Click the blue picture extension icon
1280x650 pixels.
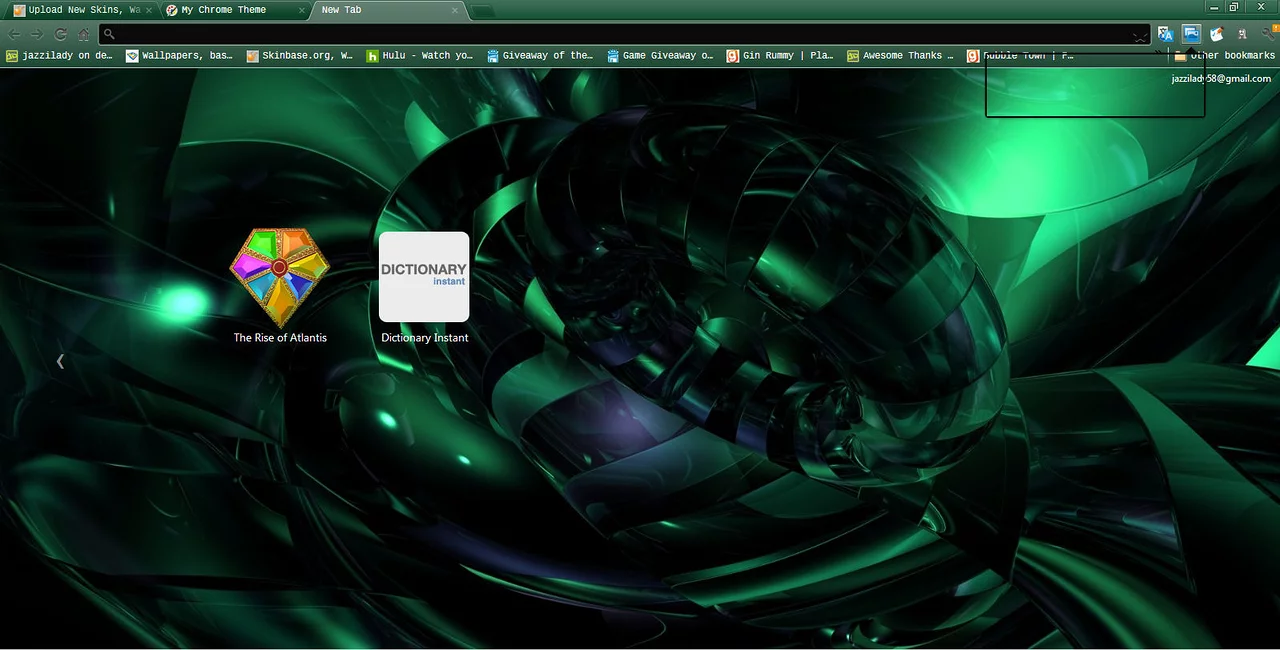[x=1191, y=34]
